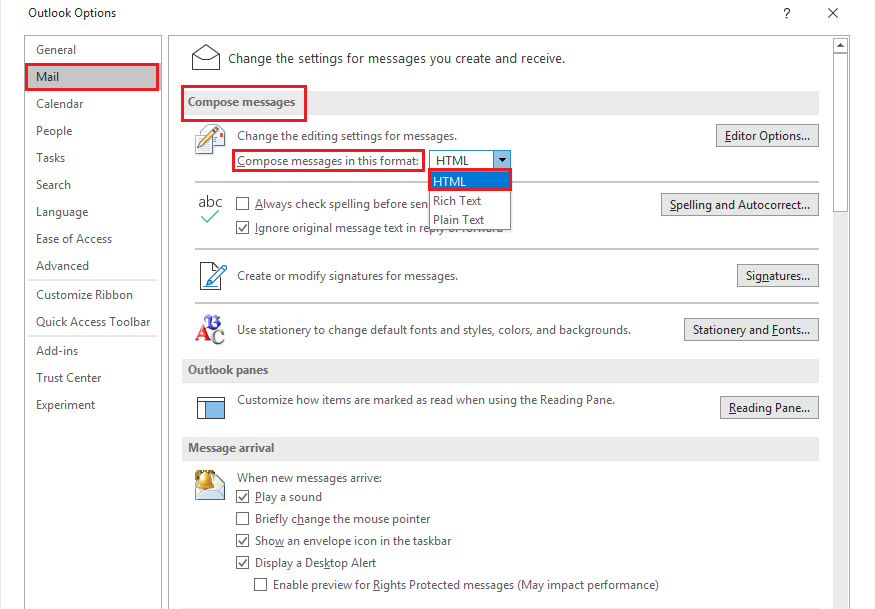Choose HTML in the format list
Image resolution: width=875 pixels, height=609 pixels.
(470, 181)
